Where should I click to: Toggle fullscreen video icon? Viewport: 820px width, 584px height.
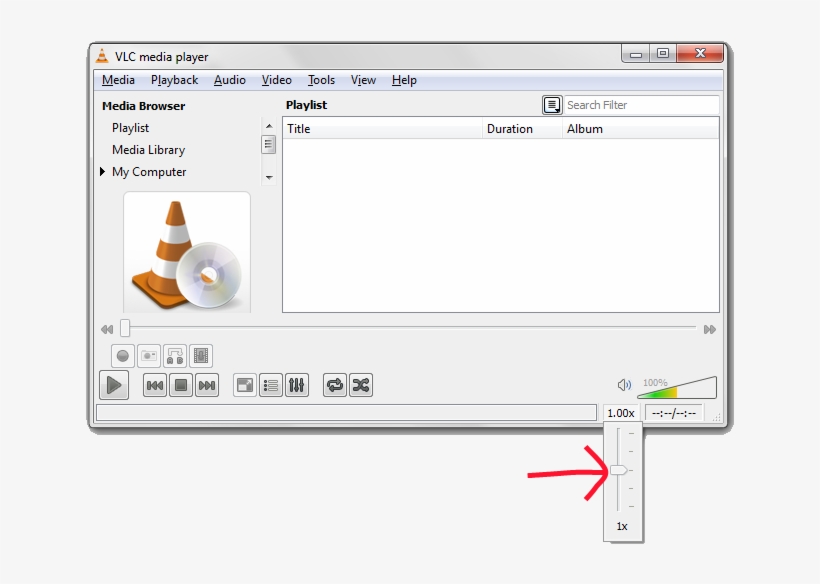pyautogui.click(x=245, y=385)
